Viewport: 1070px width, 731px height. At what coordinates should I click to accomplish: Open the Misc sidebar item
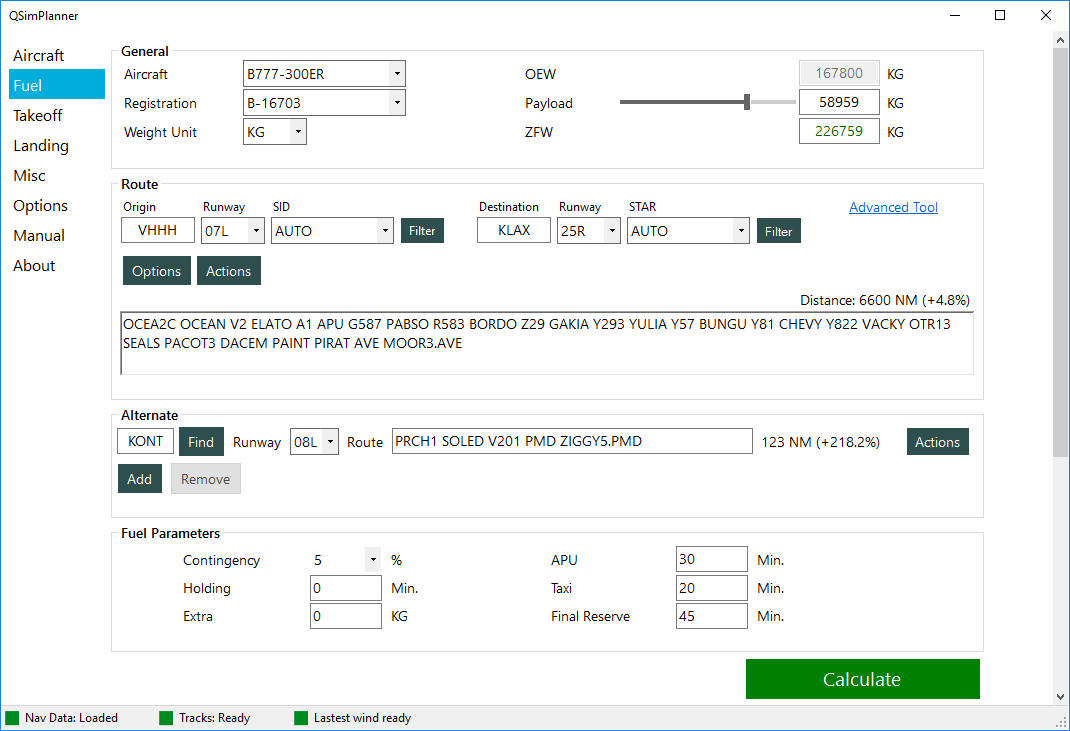pyautogui.click(x=29, y=175)
